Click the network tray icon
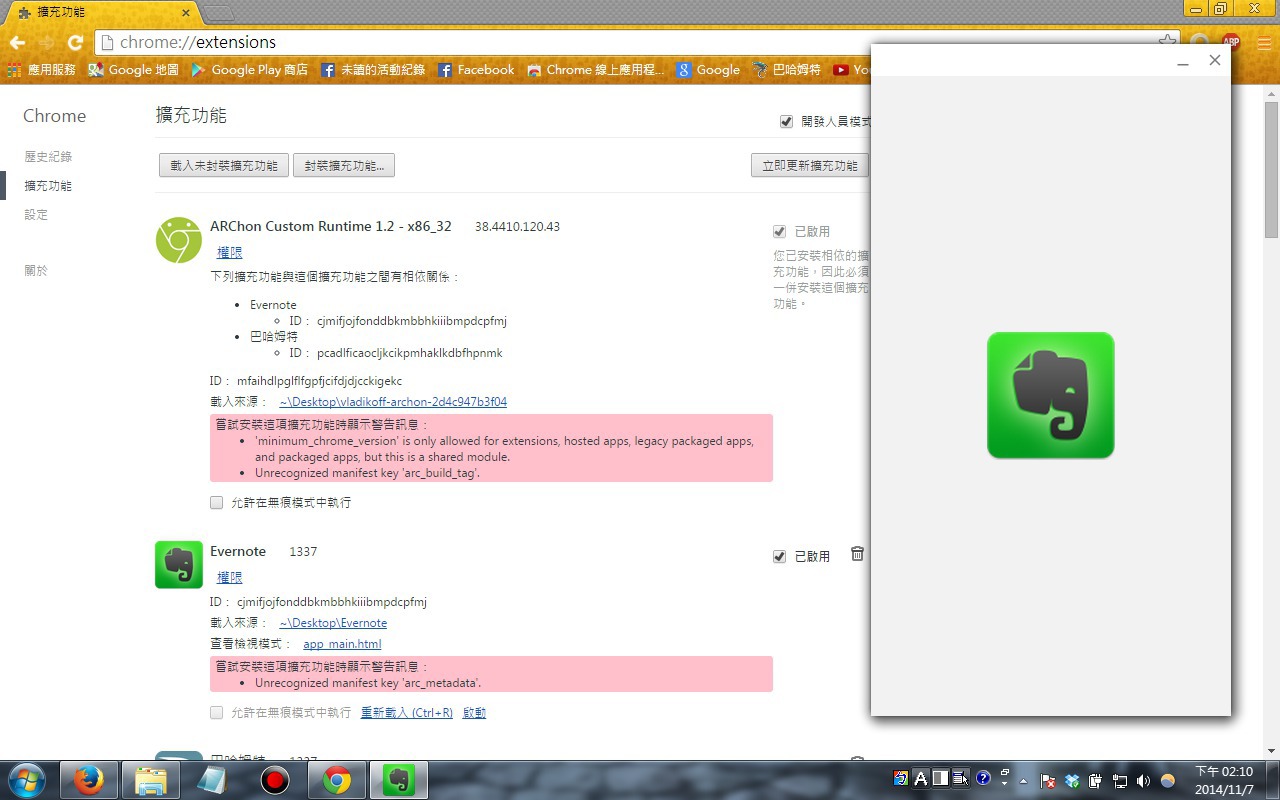Viewport: 1280px width, 800px height. 1119,780
